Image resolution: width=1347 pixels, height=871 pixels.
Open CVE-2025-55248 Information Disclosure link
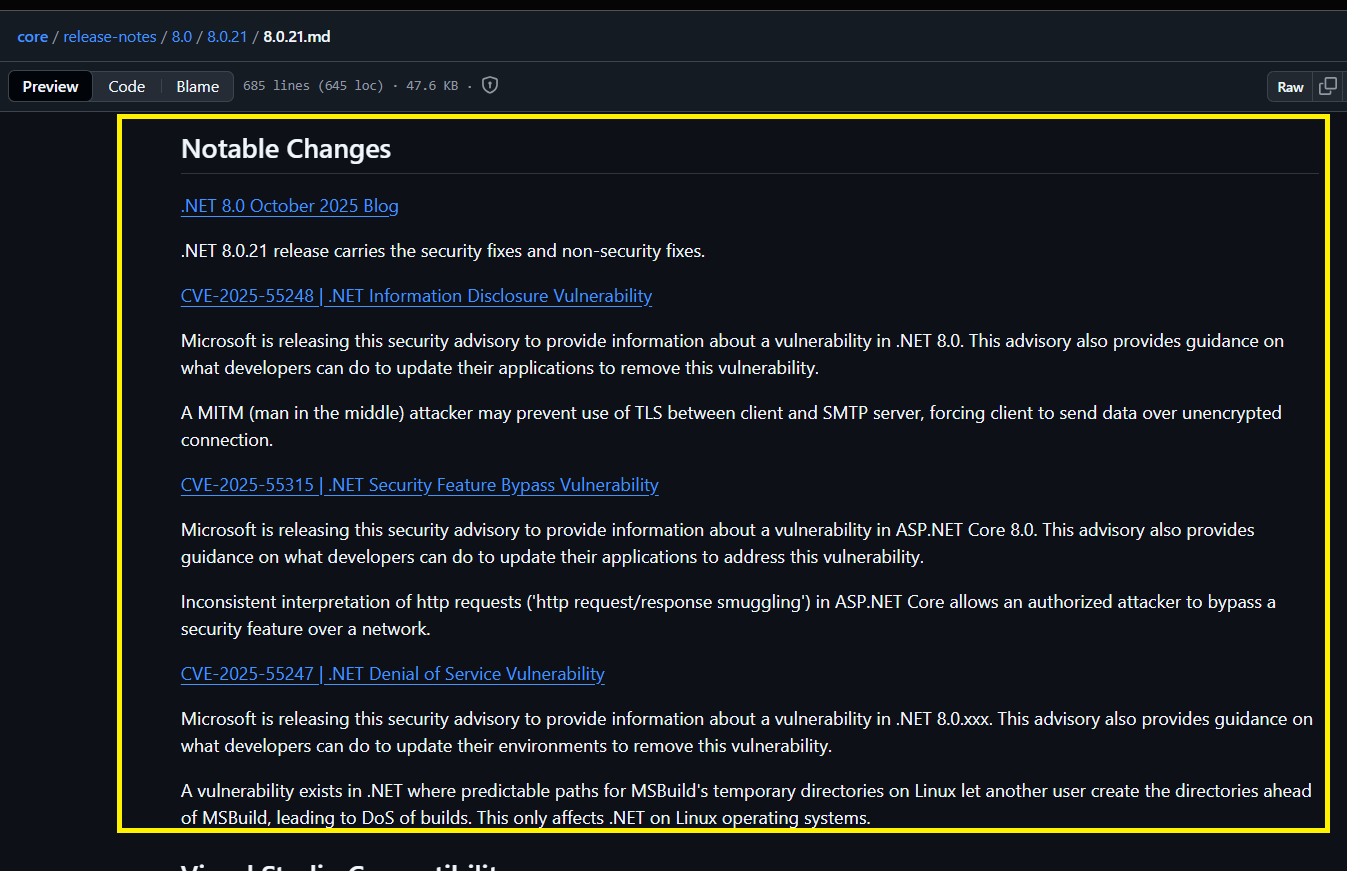click(x=416, y=296)
